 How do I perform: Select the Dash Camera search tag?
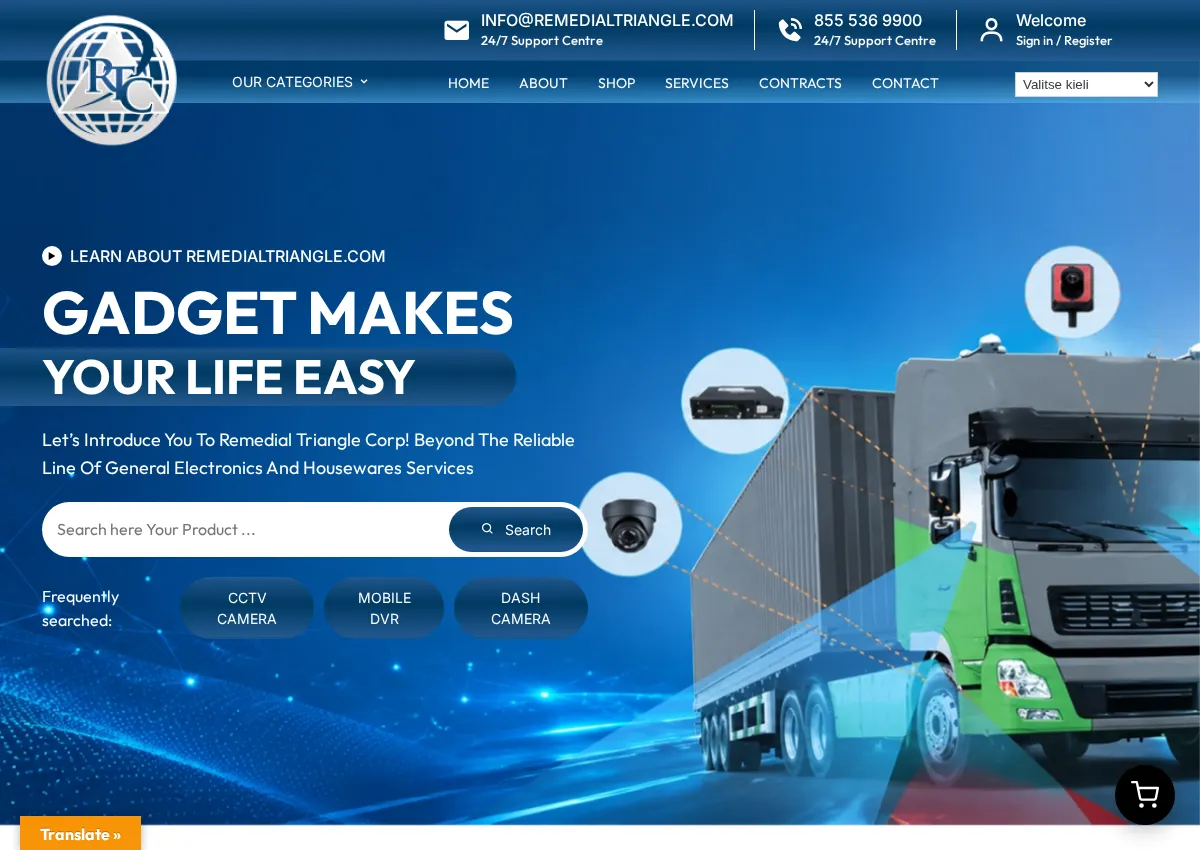point(521,608)
